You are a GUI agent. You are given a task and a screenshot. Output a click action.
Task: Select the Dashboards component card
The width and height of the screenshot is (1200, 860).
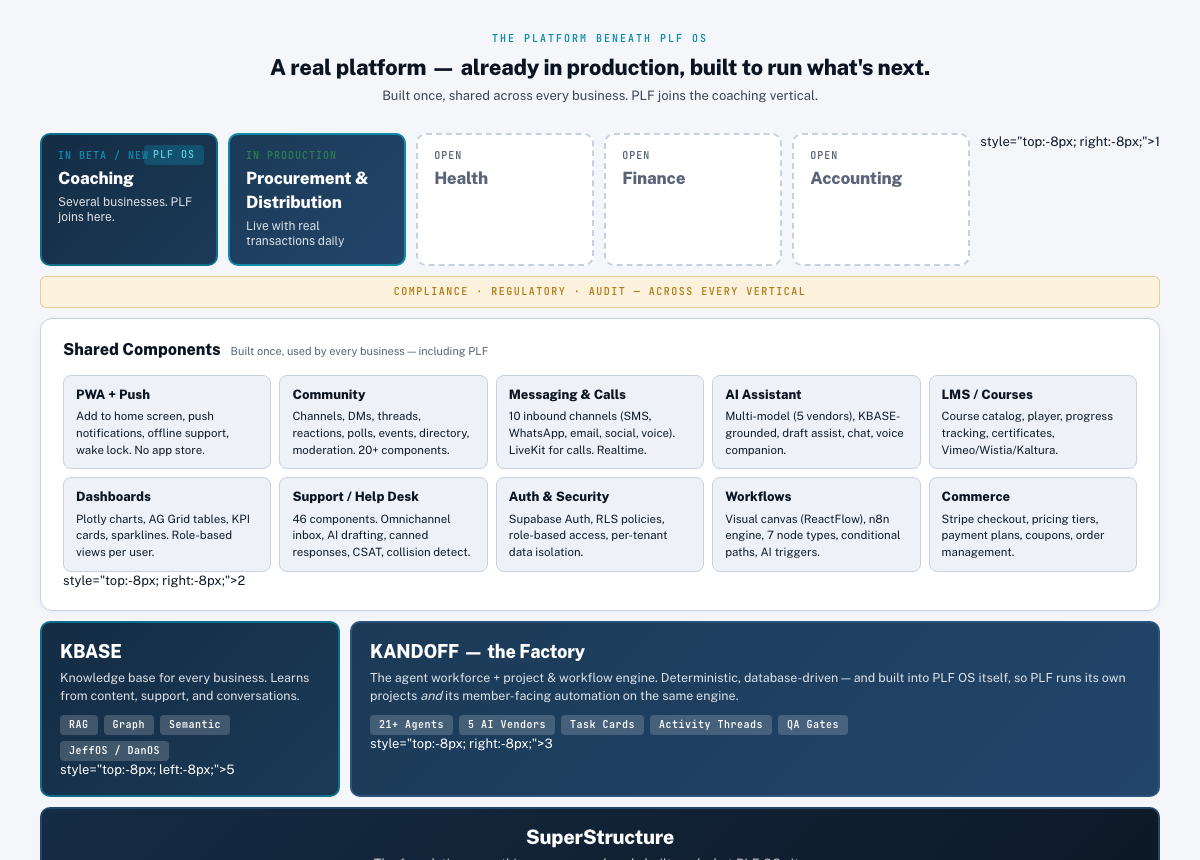point(167,525)
